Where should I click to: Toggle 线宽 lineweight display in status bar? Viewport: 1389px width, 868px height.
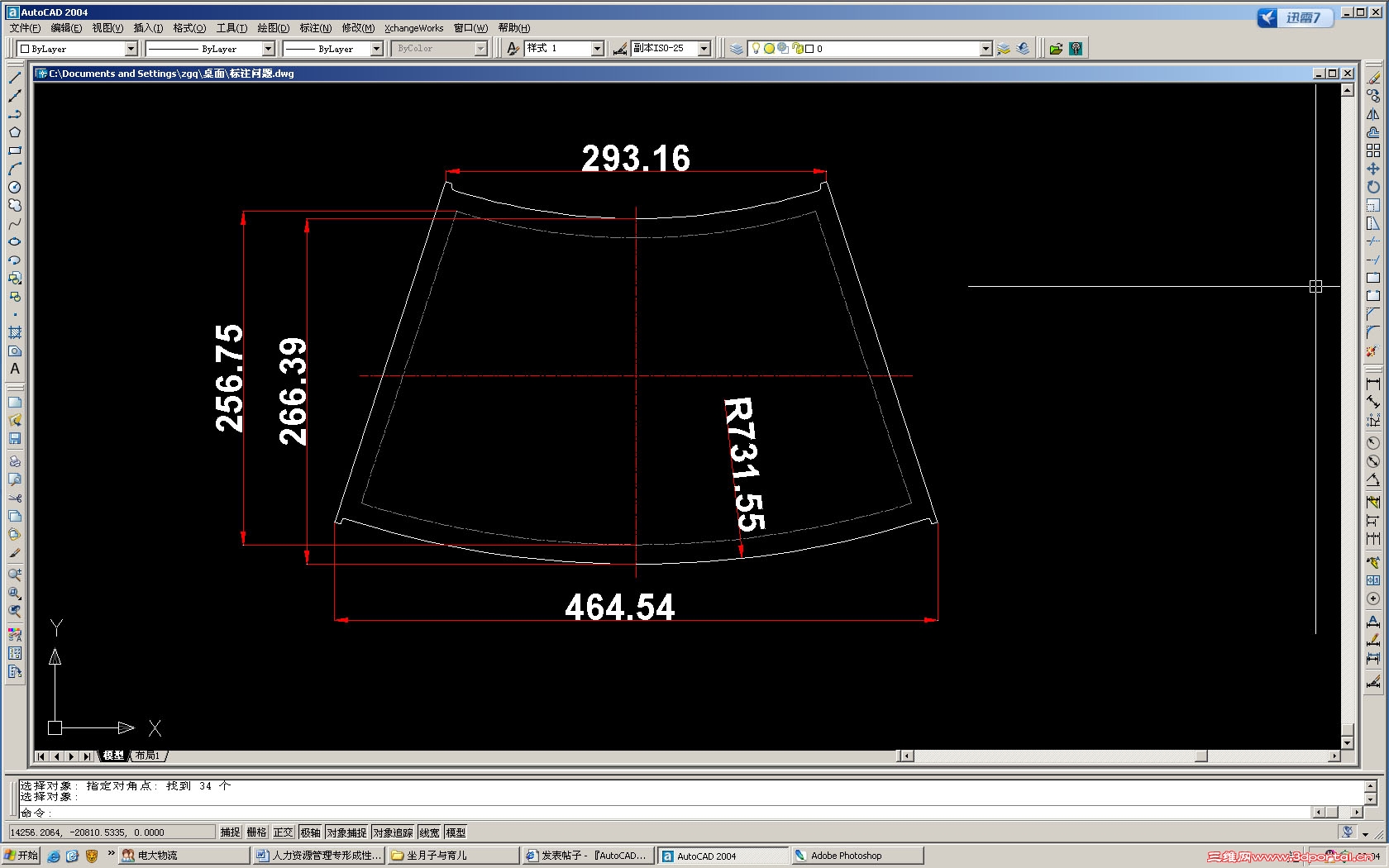coord(429,832)
